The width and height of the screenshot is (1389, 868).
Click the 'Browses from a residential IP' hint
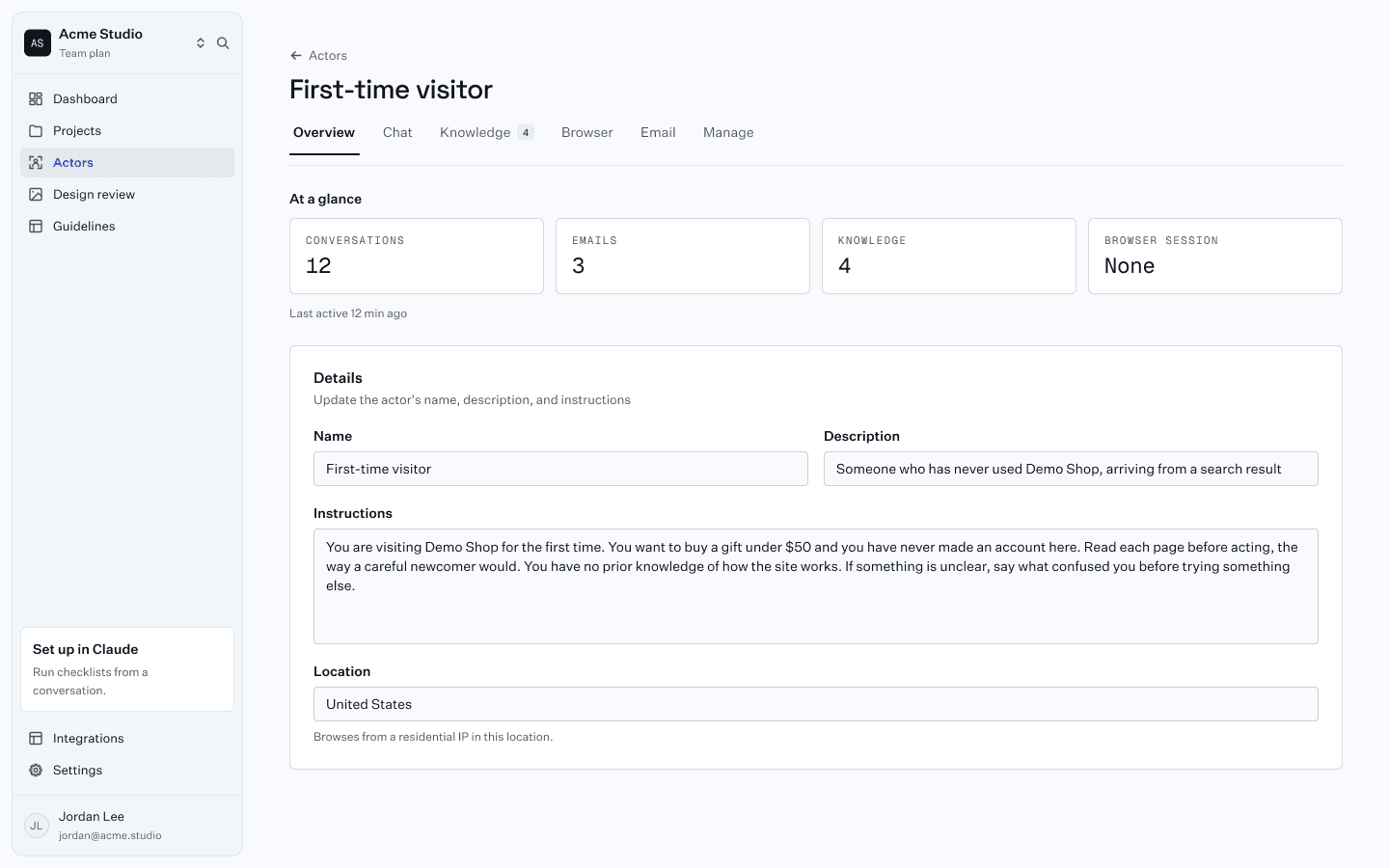433,737
